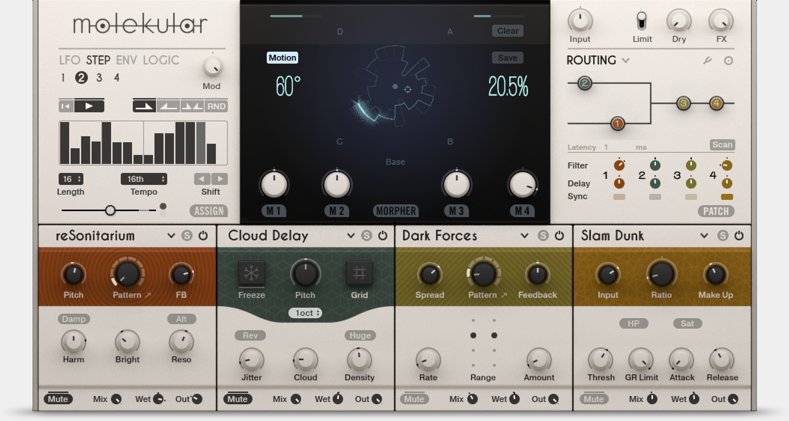Click the Shift right arrow button
The image size is (789, 421).
tap(220, 179)
